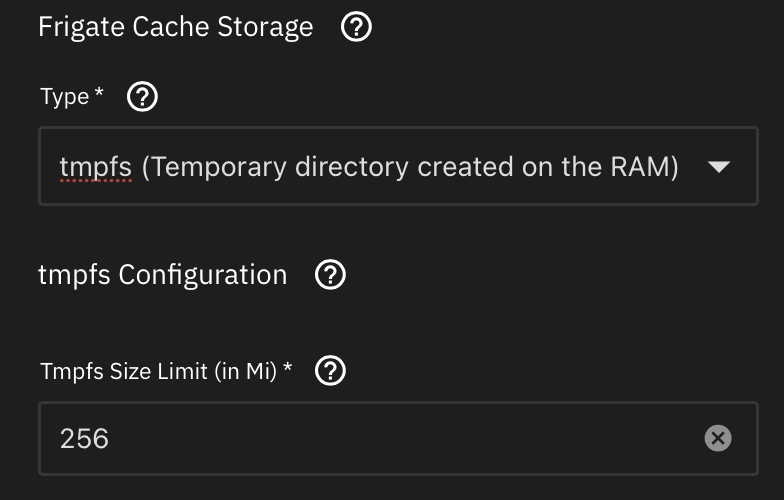Screen dimensions: 784x500
Task: Click the tmpfs Configuration section heading
Action: (x=162, y=274)
